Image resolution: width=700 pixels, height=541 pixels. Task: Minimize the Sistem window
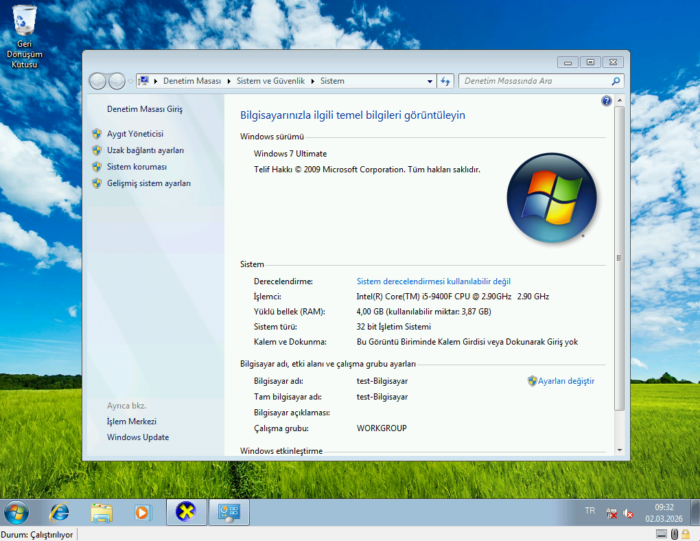pyautogui.click(x=568, y=62)
